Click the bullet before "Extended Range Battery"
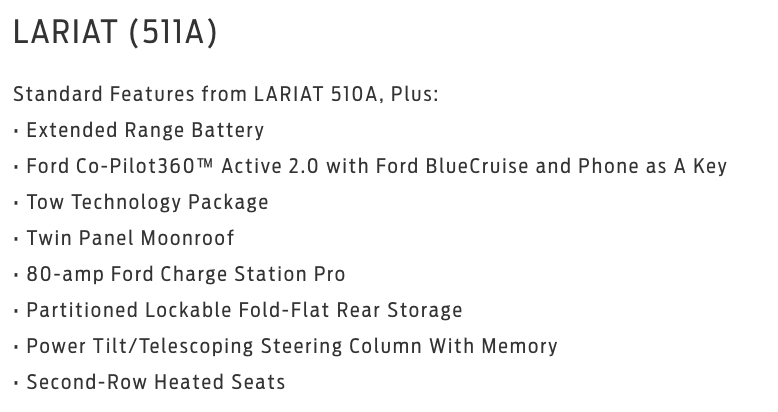Viewport: 778px width, 412px height. [x=17, y=131]
